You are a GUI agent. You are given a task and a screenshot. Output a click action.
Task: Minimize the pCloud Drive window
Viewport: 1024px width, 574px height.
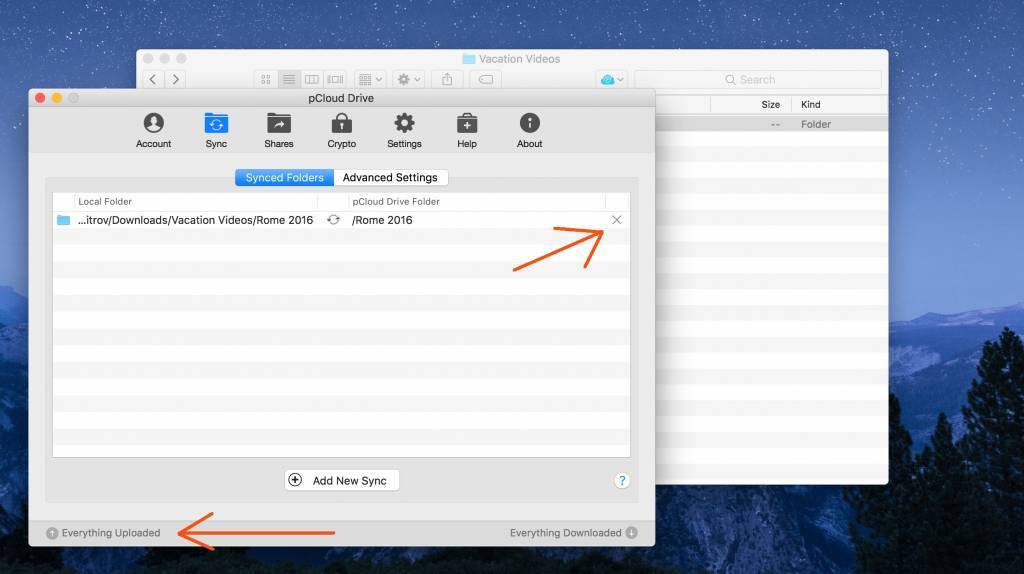[x=57, y=98]
